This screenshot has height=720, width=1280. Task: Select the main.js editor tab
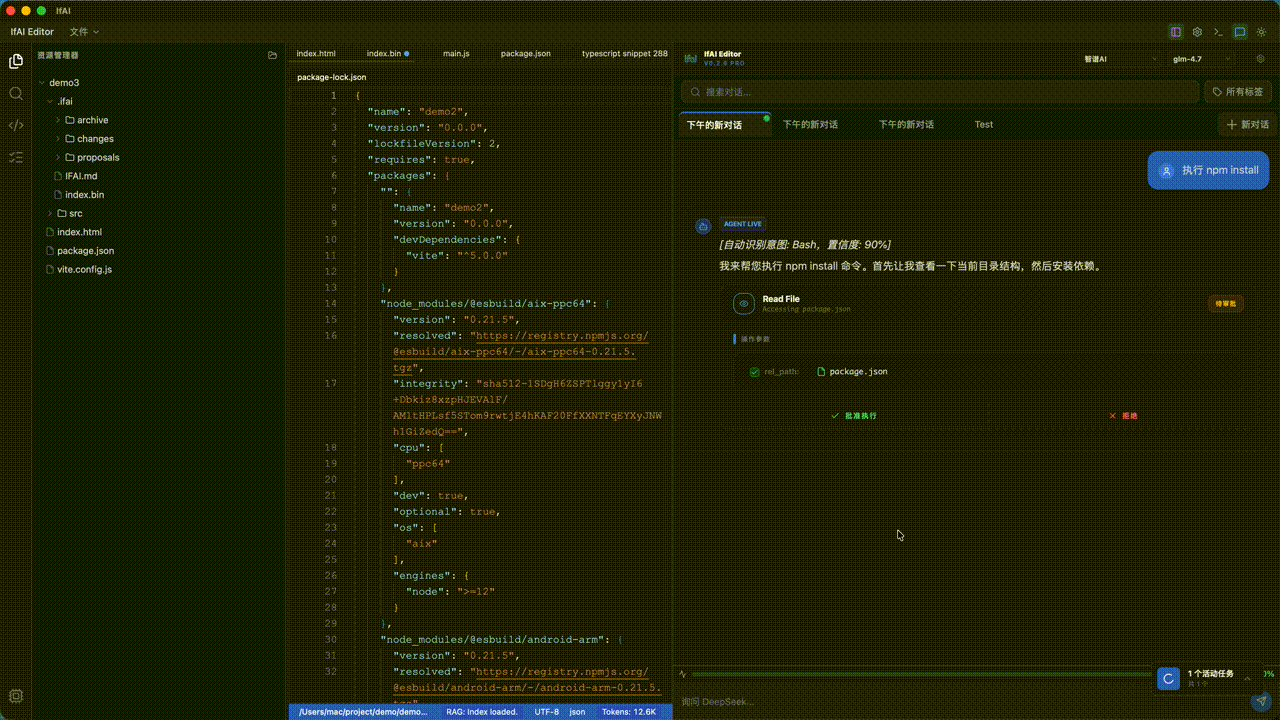[456, 53]
